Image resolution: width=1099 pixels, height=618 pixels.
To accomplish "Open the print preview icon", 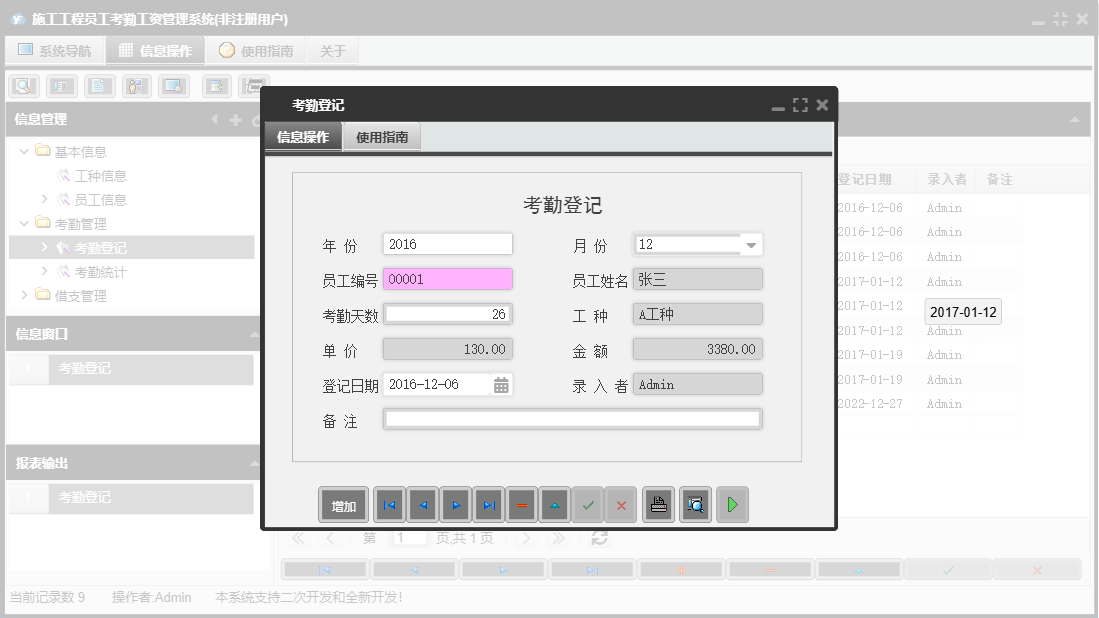I will [x=695, y=504].
